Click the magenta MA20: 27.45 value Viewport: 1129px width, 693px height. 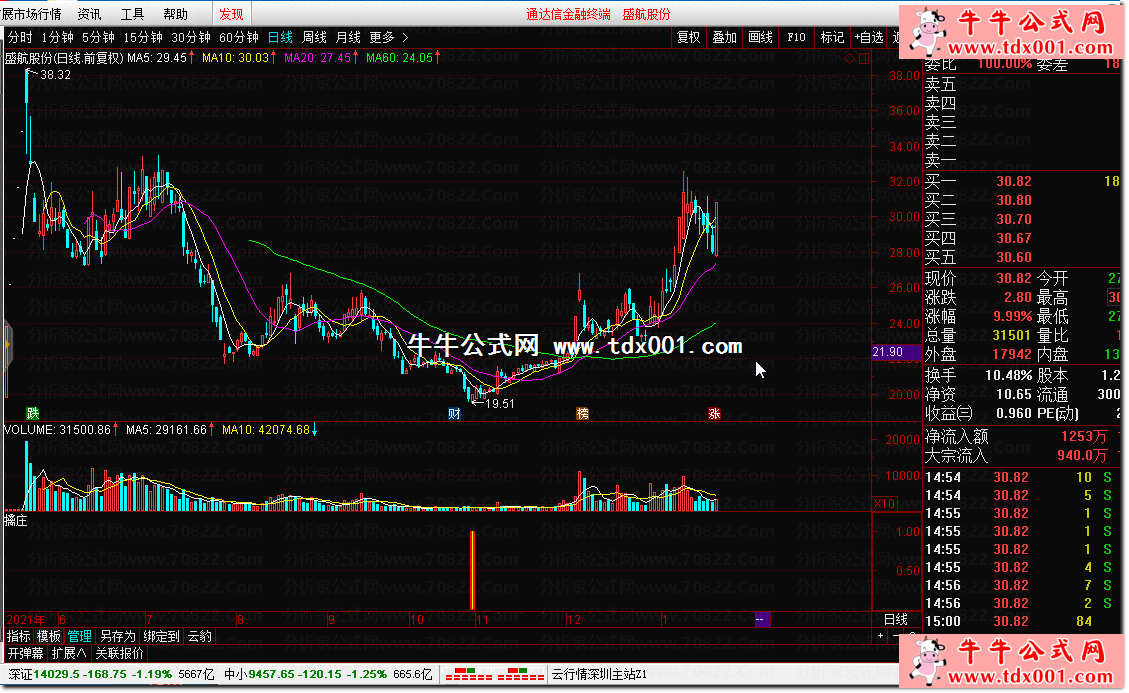318,58
